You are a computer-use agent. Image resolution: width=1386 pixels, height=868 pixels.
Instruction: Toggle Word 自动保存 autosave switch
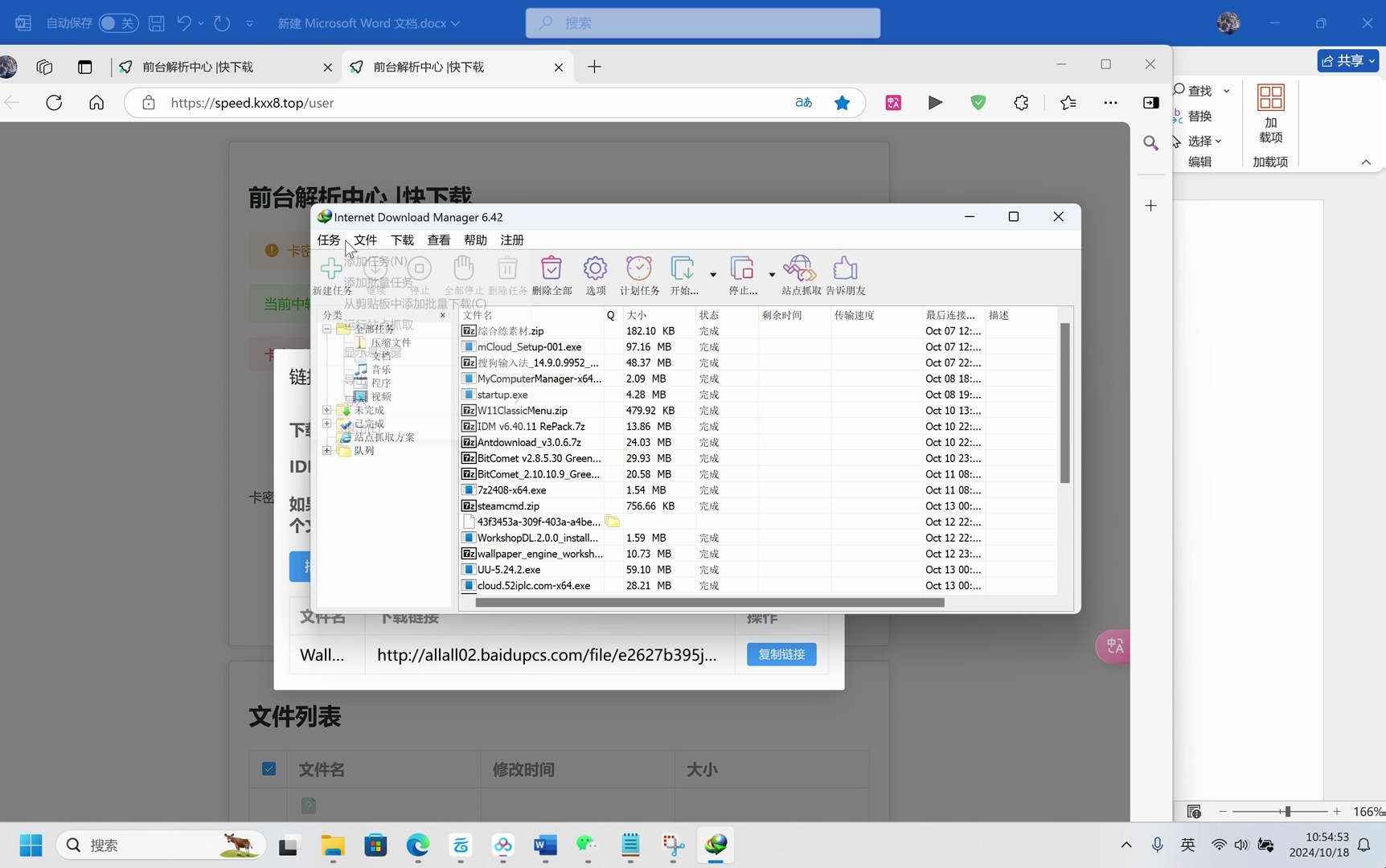(118, 23)
